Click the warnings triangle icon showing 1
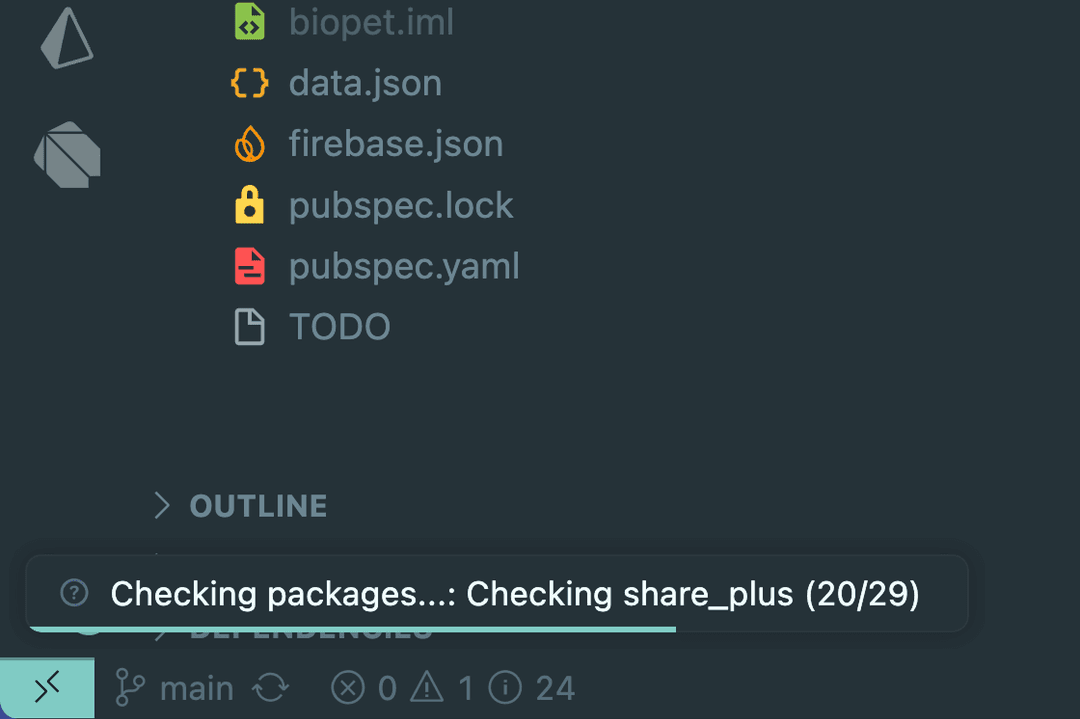1080x719 pixels. [427, 688]
